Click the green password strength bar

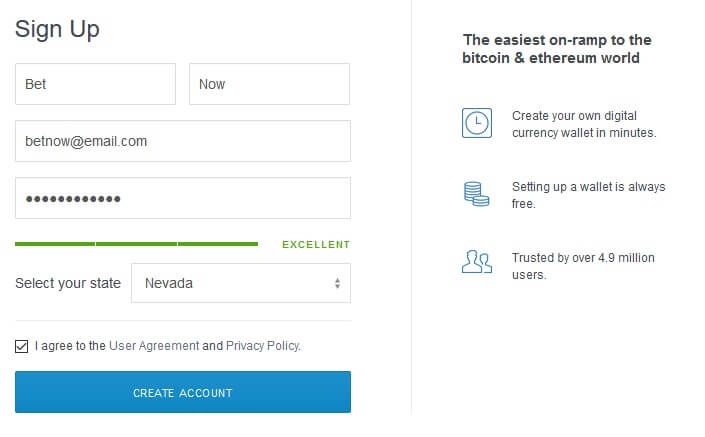(137, 244)
